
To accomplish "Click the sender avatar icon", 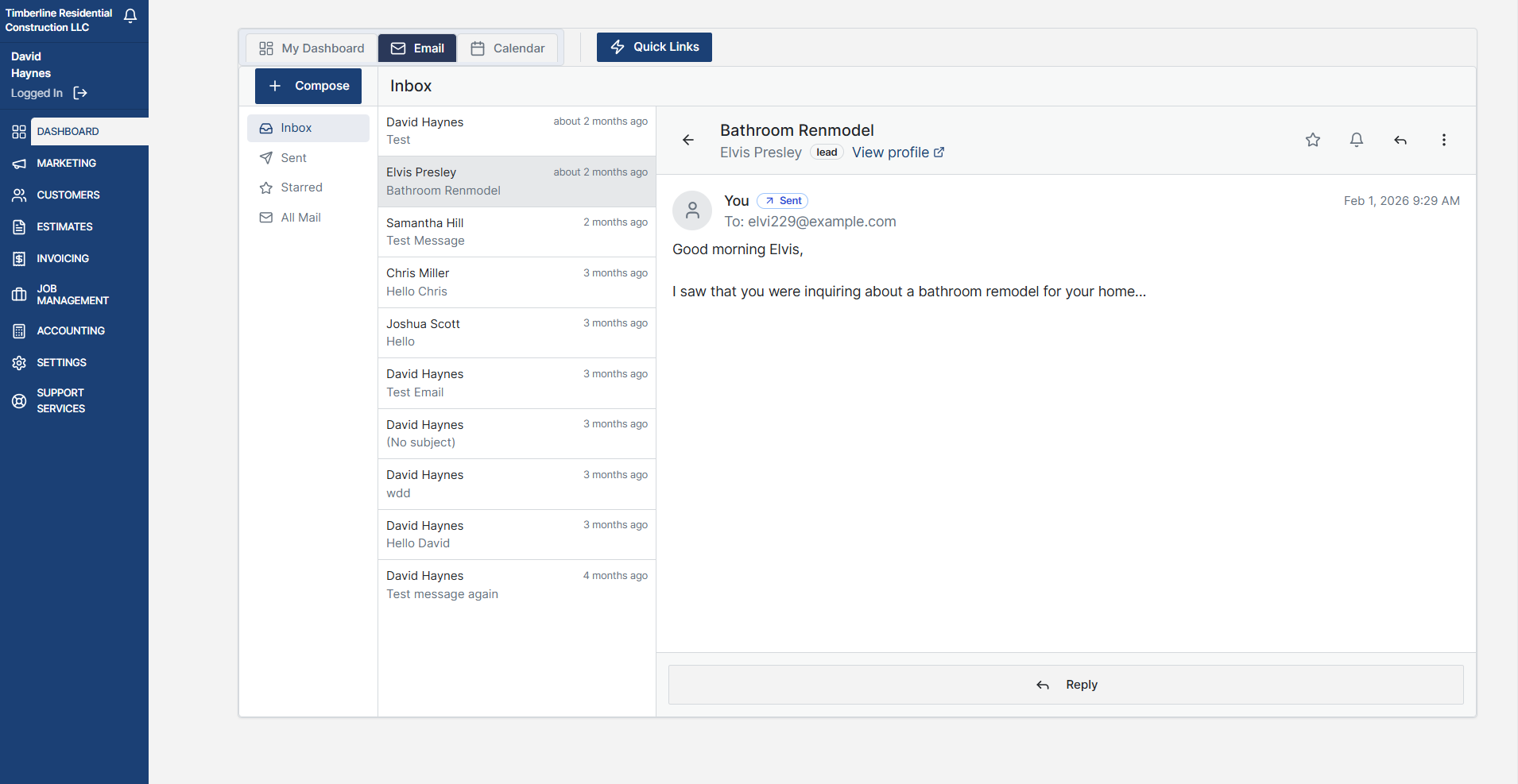I will click(692, 210).
